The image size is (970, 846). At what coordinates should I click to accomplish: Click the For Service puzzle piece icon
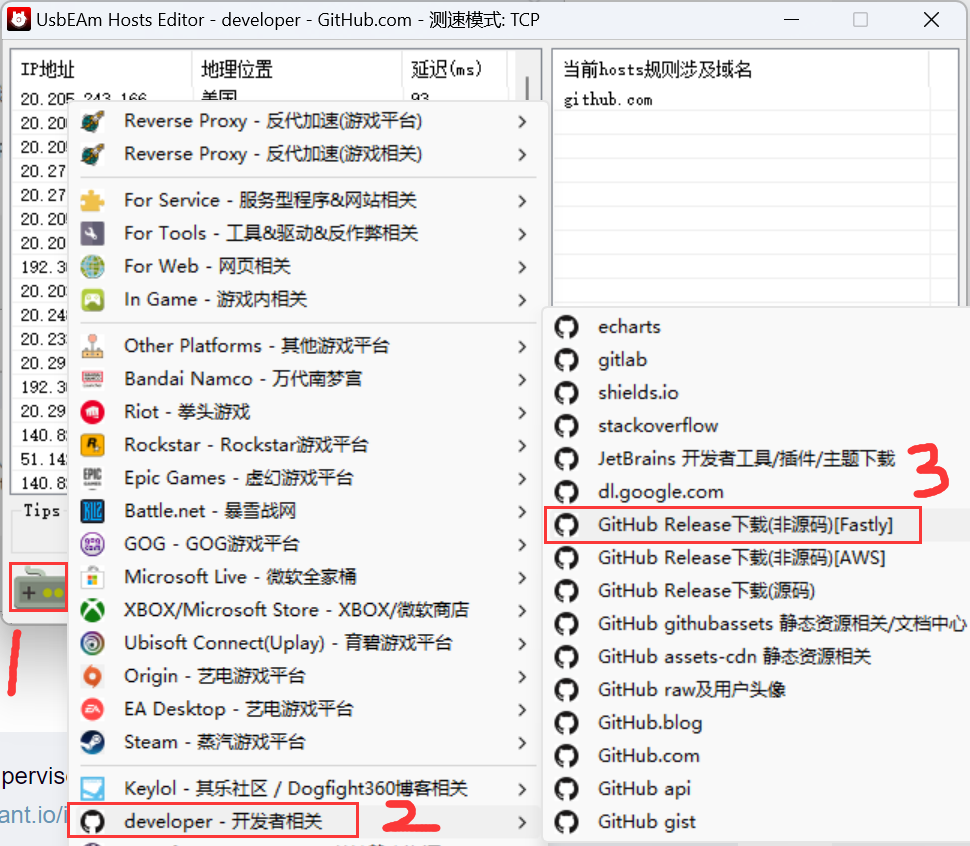(93, 200)
